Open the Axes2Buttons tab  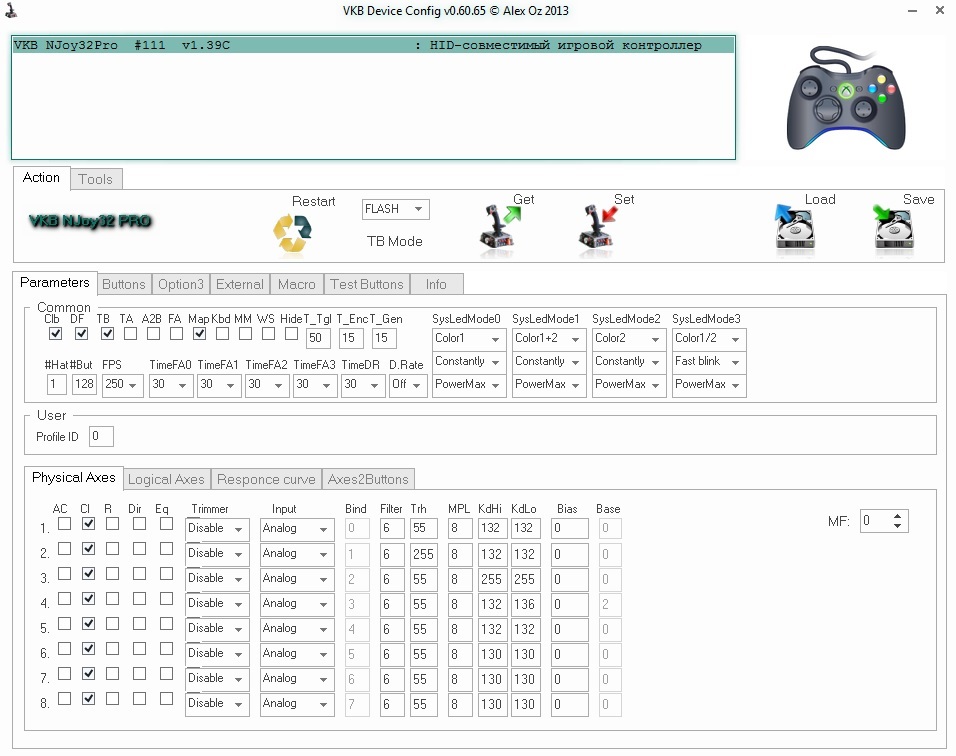coord(368,479)
